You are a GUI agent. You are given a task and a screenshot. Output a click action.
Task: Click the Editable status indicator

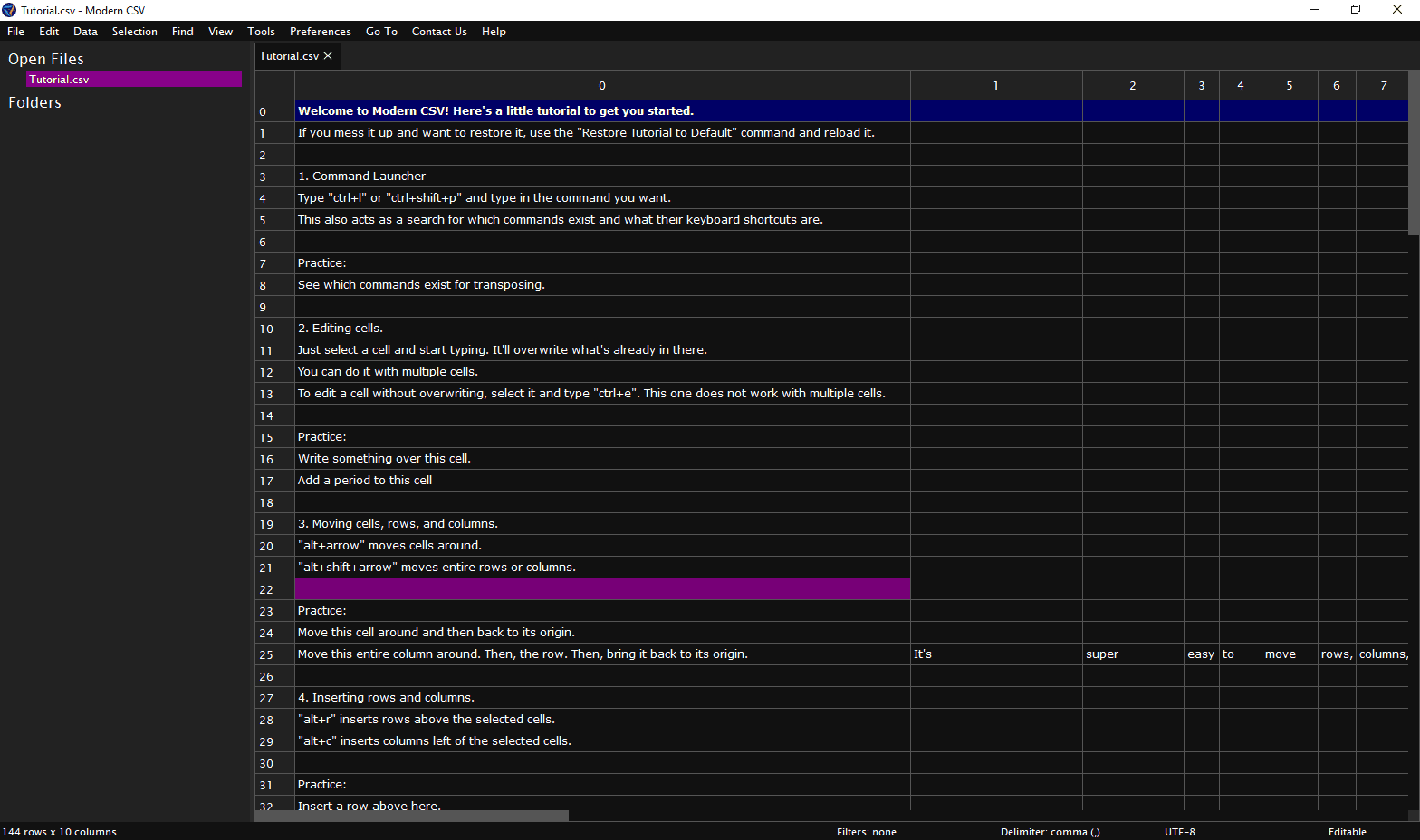click(1348, 832)
